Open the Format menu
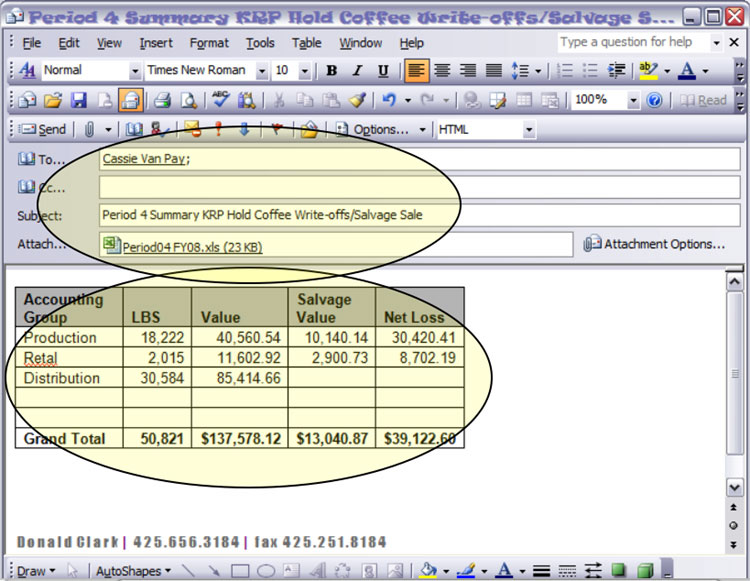This screenshot has height=581, width=750. 209,43
